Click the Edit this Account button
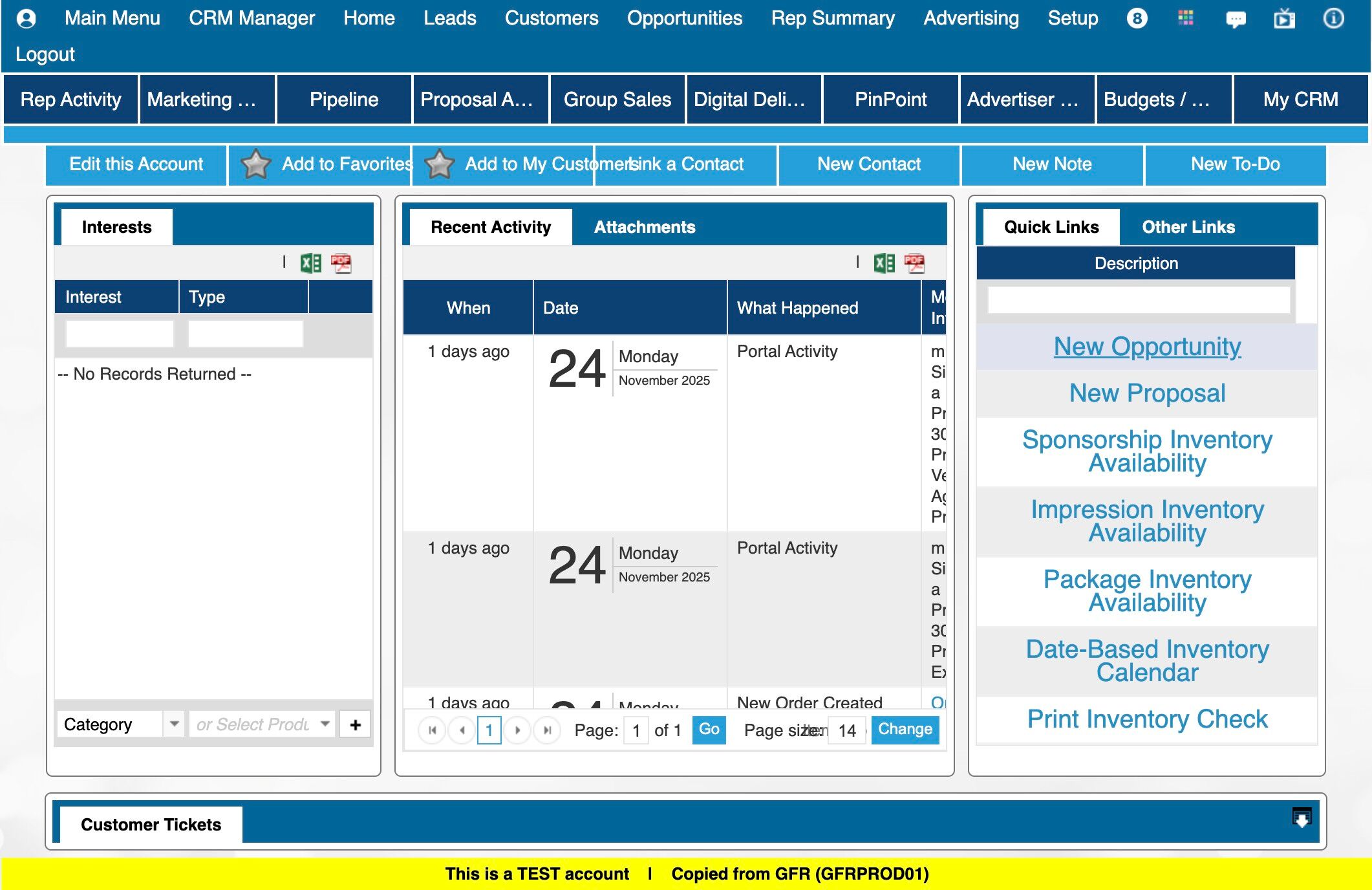Viewport: 1372px width, 890px height. coord(136,164)
